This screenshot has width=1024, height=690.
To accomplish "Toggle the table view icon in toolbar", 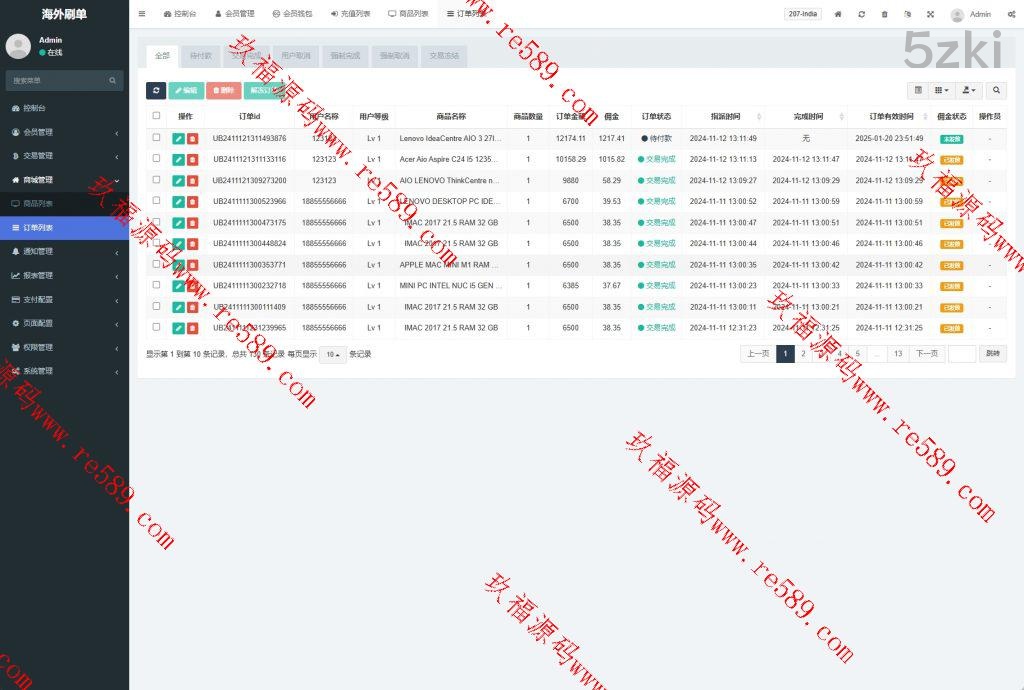I will tap(918, 91).
